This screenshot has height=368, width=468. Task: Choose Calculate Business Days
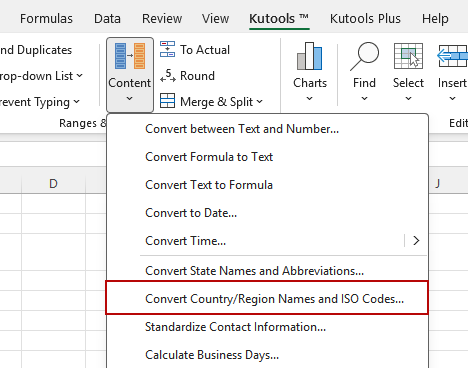pyautogui.click(x=267, y=355)
